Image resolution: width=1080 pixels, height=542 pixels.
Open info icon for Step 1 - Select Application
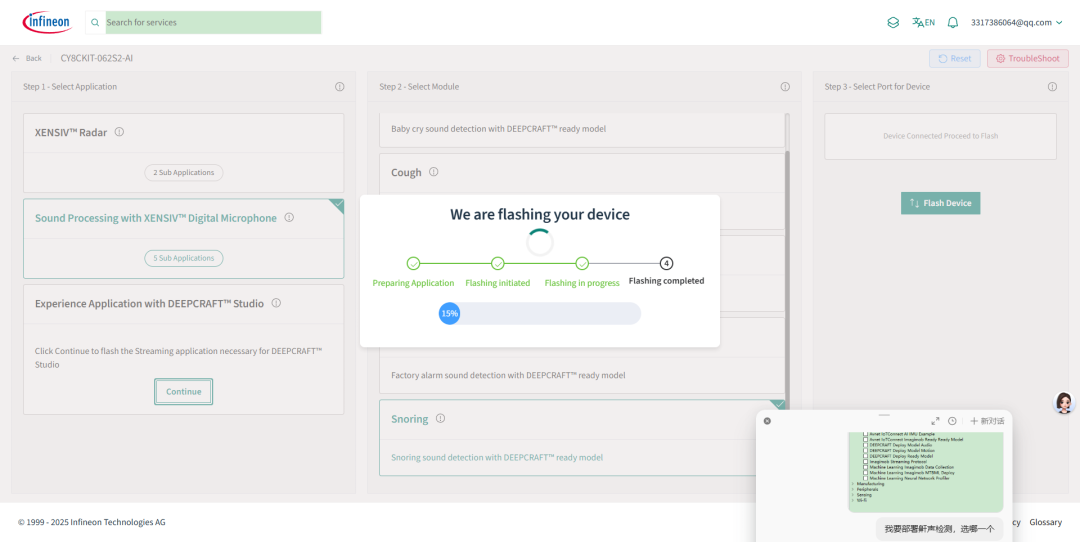tap(340, 87)
